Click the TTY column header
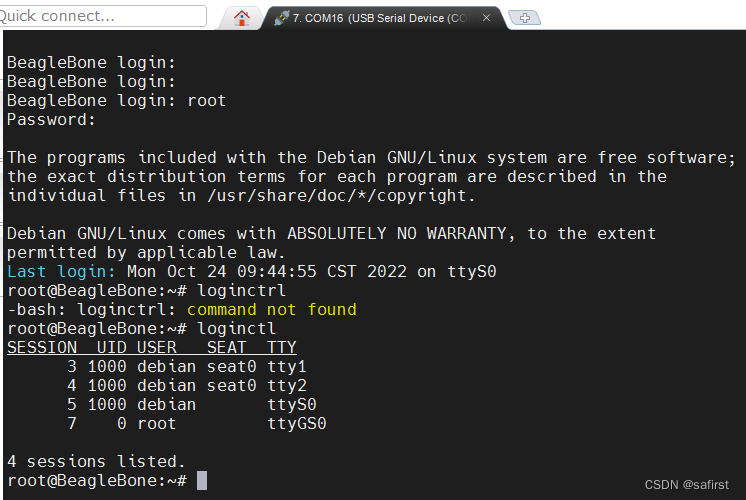This screenshot has height=500, width=746. [282, 347]
